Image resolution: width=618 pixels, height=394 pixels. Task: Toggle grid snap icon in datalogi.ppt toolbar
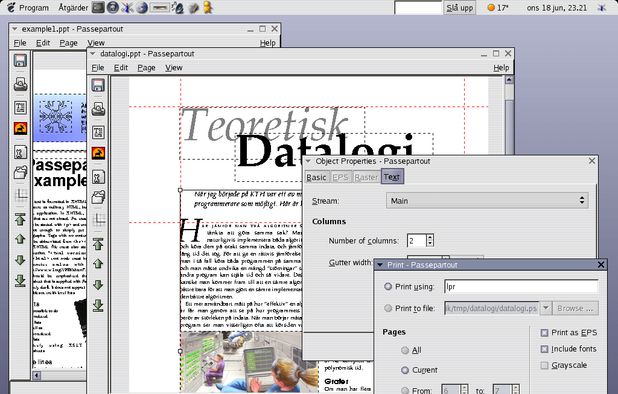pyautogui.click(x=99, y=219)
